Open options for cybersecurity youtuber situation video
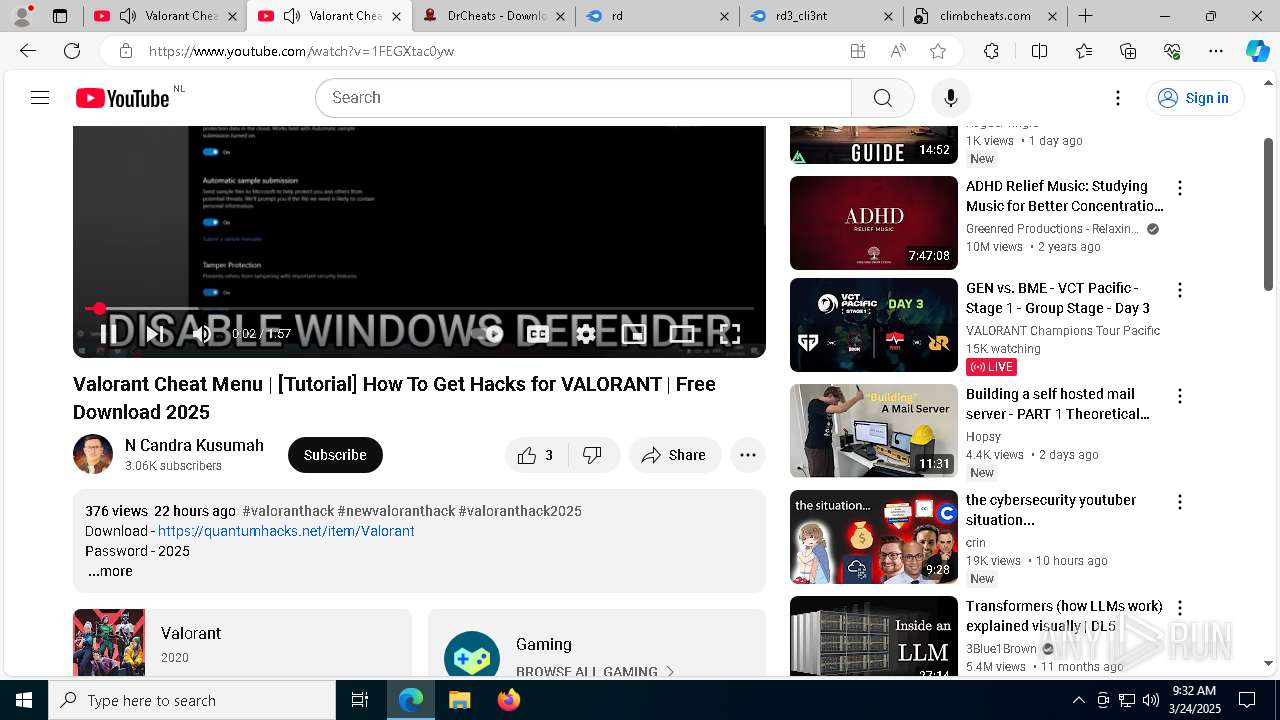 [1180, 502]
